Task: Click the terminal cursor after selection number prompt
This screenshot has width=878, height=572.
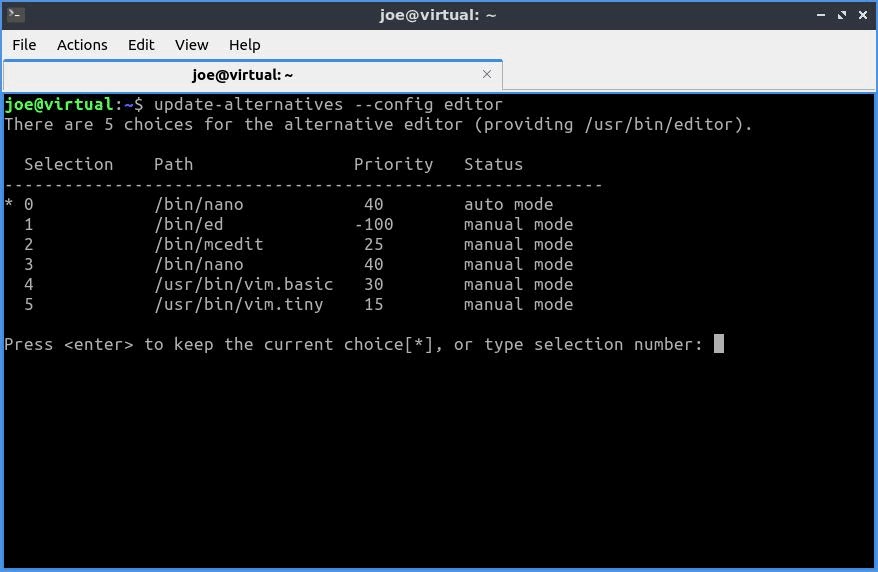Action: pyautogui.click(x=719, y=344)
